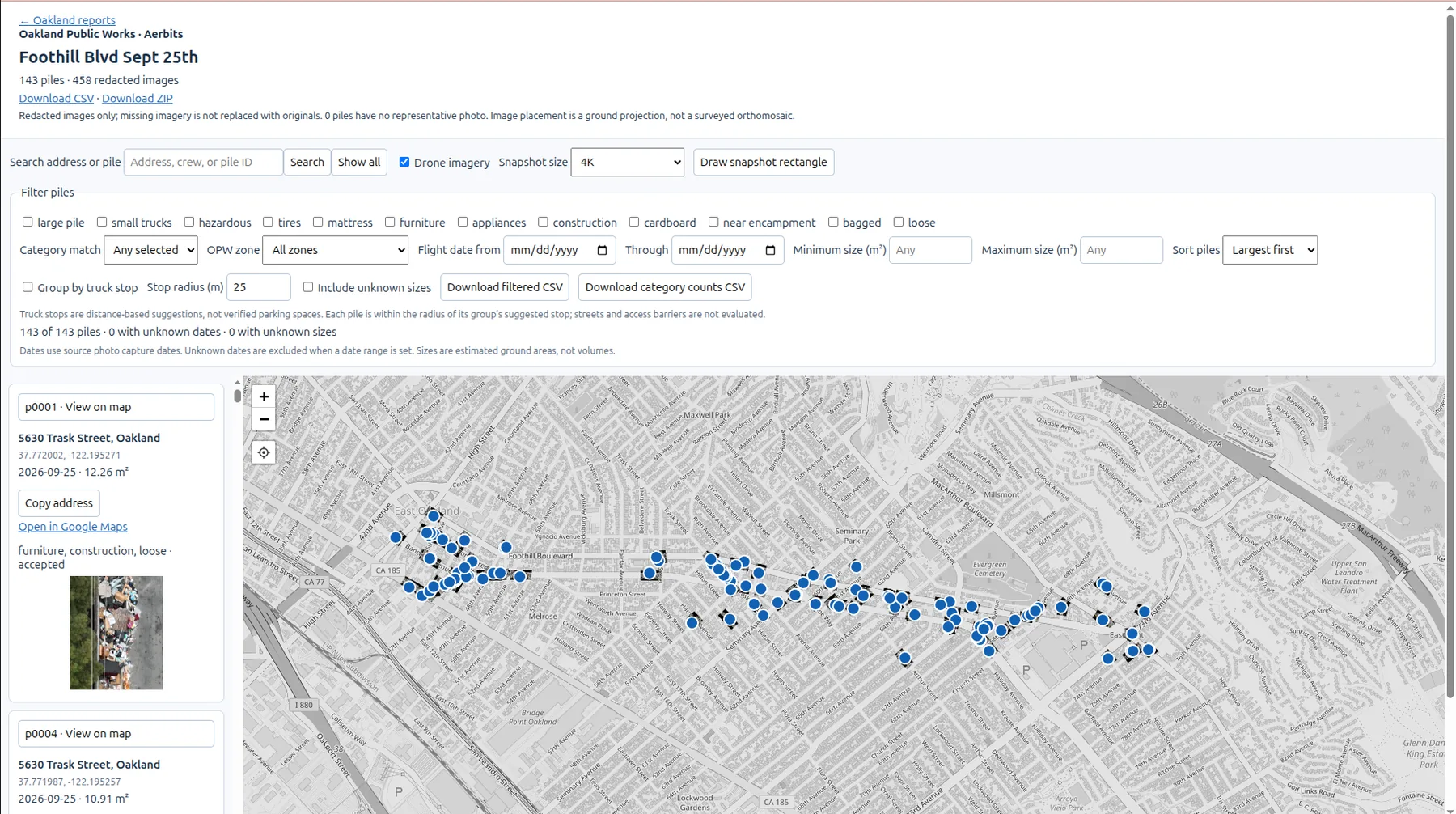Click the Stop radius field
The height and width of the screenshot is (814, 1456).
(259, 287)
